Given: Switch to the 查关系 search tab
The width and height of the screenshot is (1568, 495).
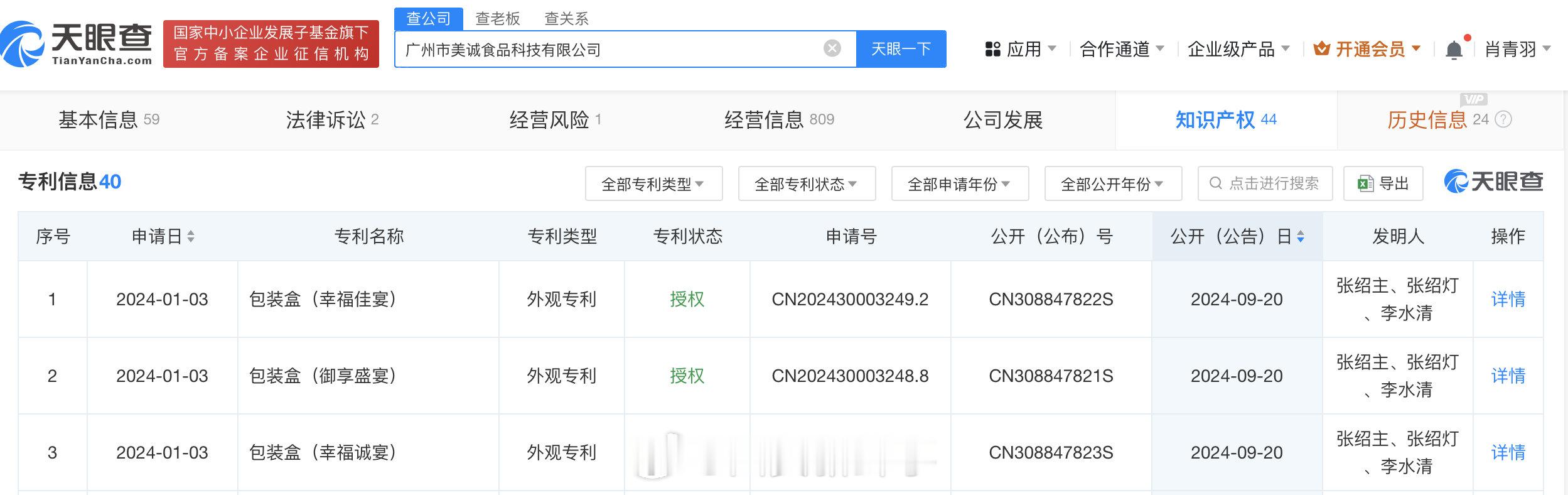Looking at the screenshot, I should pyautogui.click(x=567, y=19).
